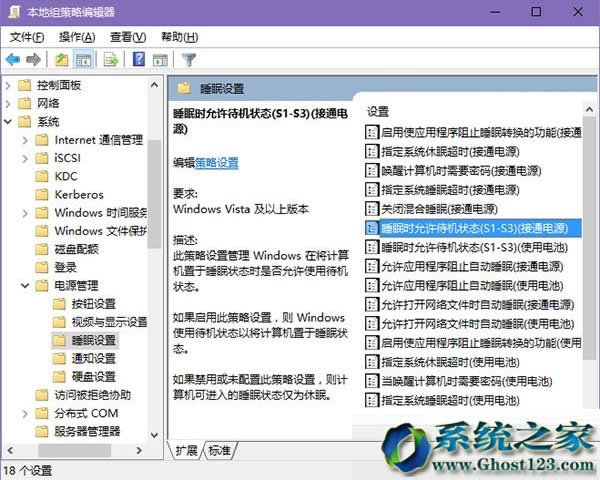Viewport: 600px width, 480px height.
Task: Expand the Windows 时间服务 node
Action: click(25, 213)
